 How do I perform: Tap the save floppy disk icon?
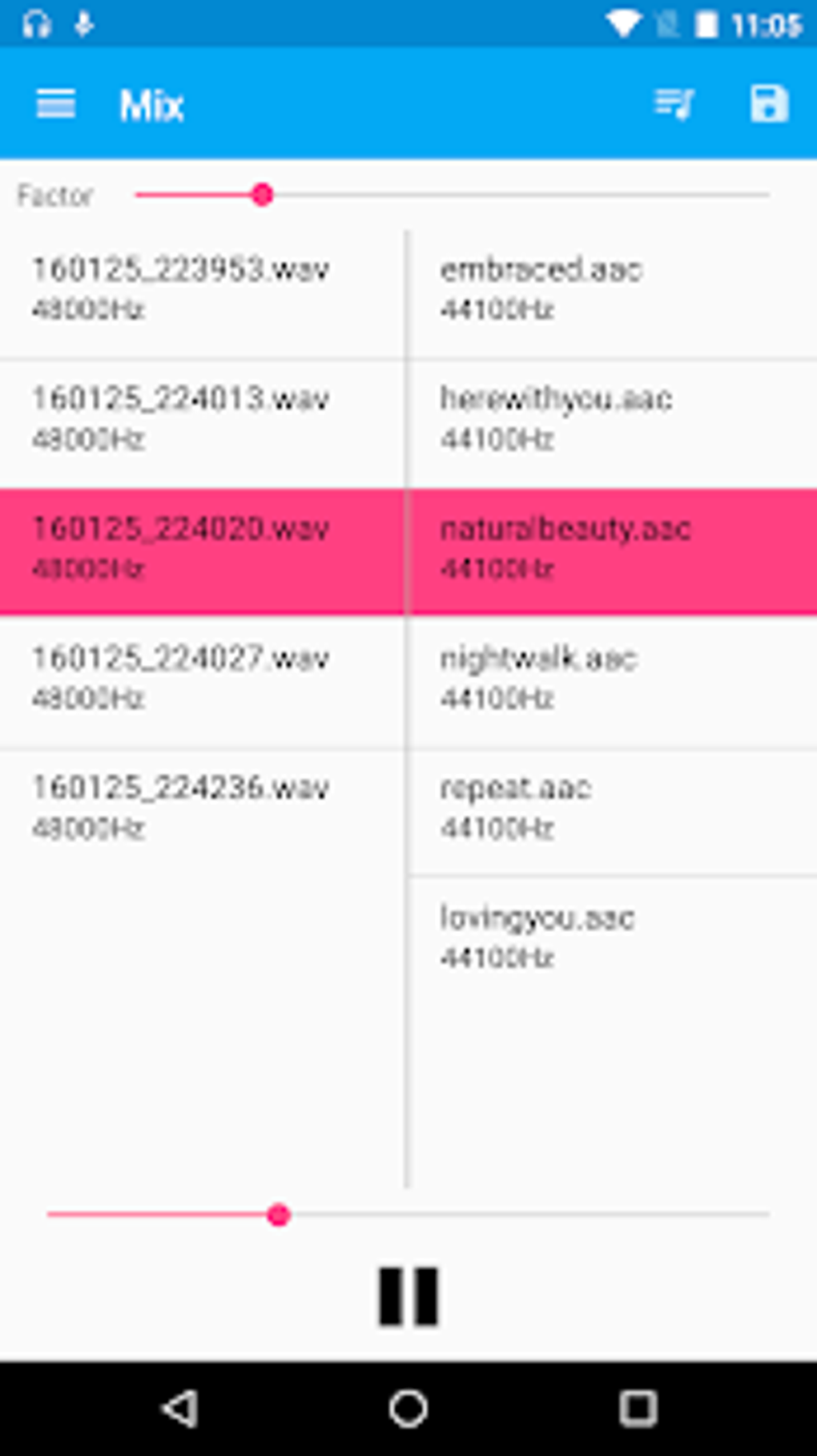coord(769,104)
